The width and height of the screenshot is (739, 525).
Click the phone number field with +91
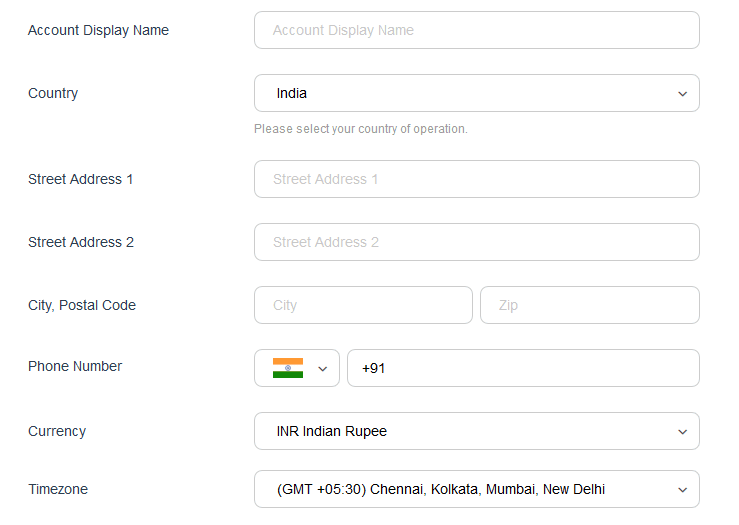tap(523, 368)
